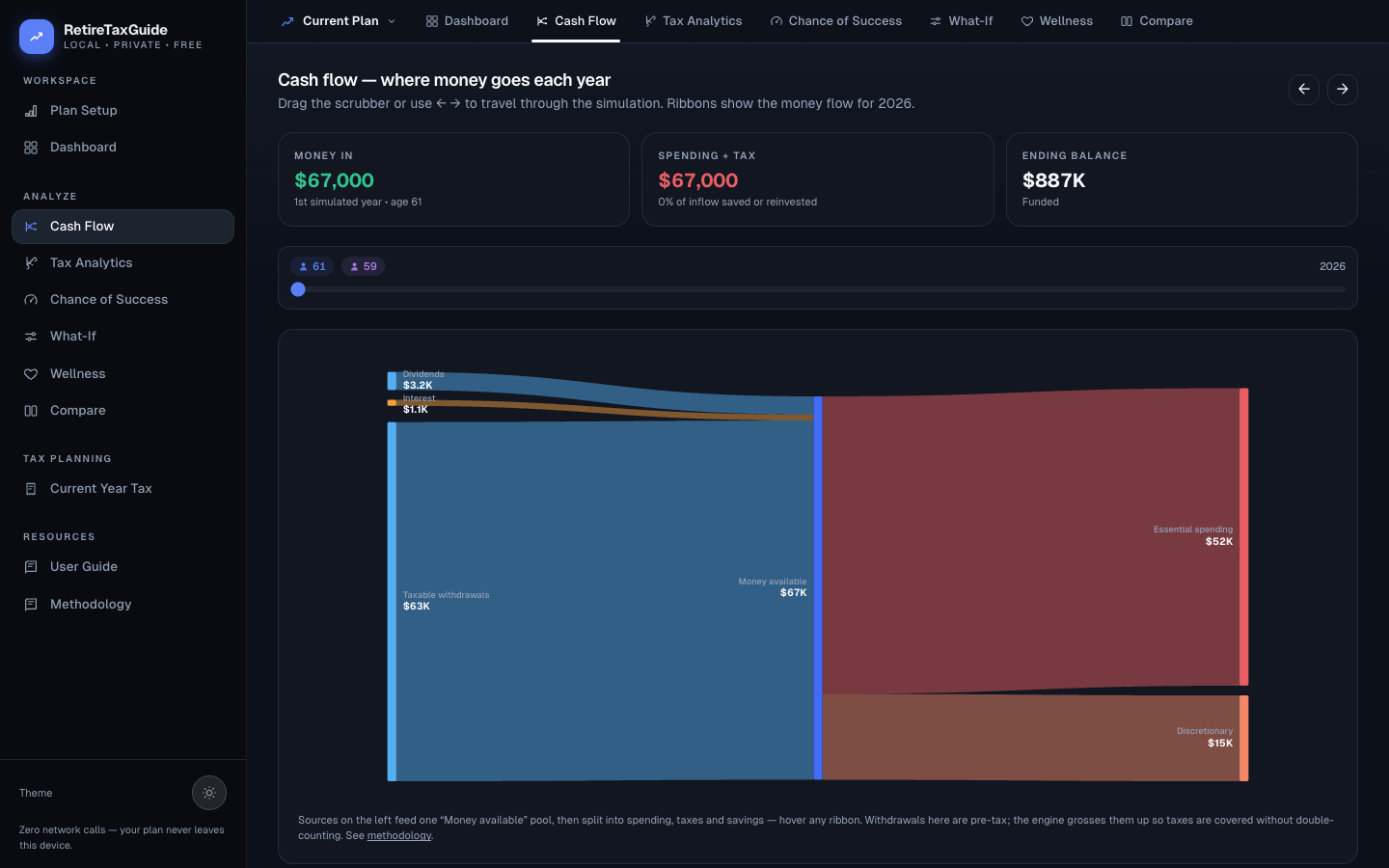Open Current Year Tax page
The height and width of the screenshot is (868, 1389).
click(123, 489)
